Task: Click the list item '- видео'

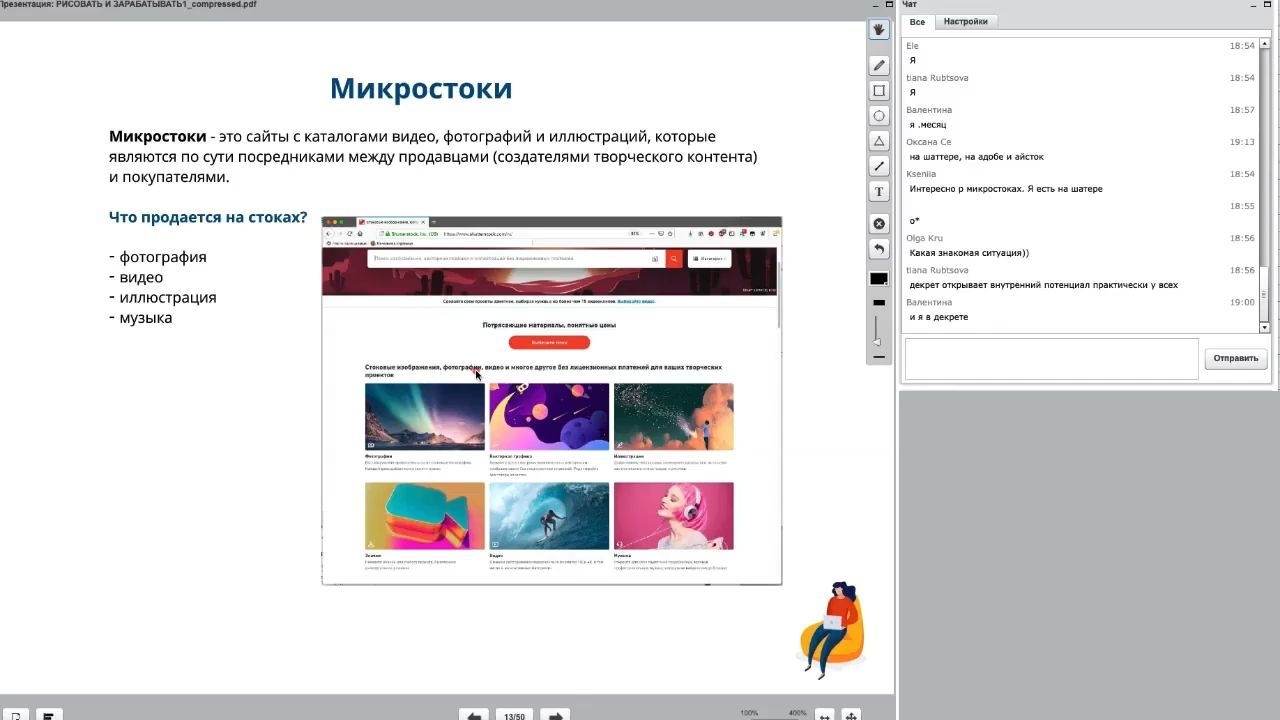Action: click(136, 277)
